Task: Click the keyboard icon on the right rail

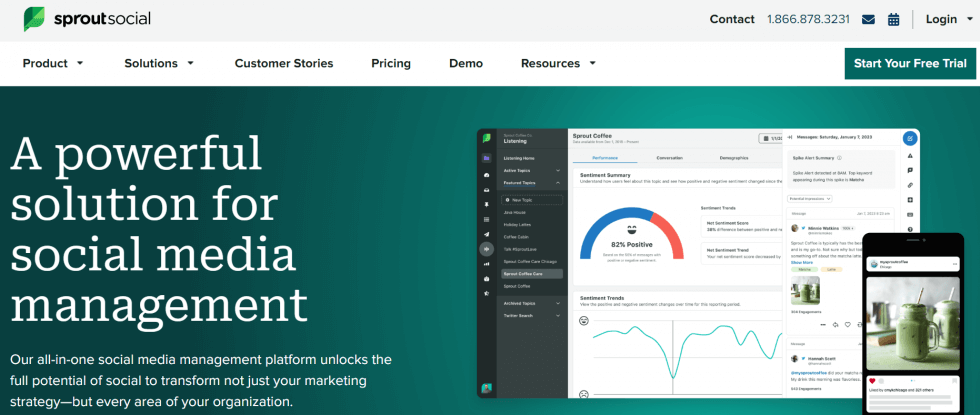Action: (910, 214)
